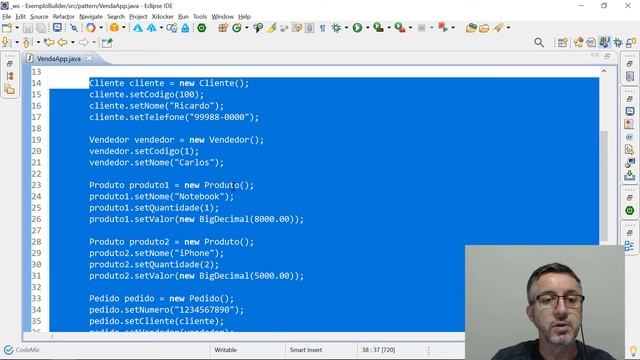The width and height of the screenshot is (640, 360).
Task: Click the Smart Insert status field
Action: coord(306,350)
